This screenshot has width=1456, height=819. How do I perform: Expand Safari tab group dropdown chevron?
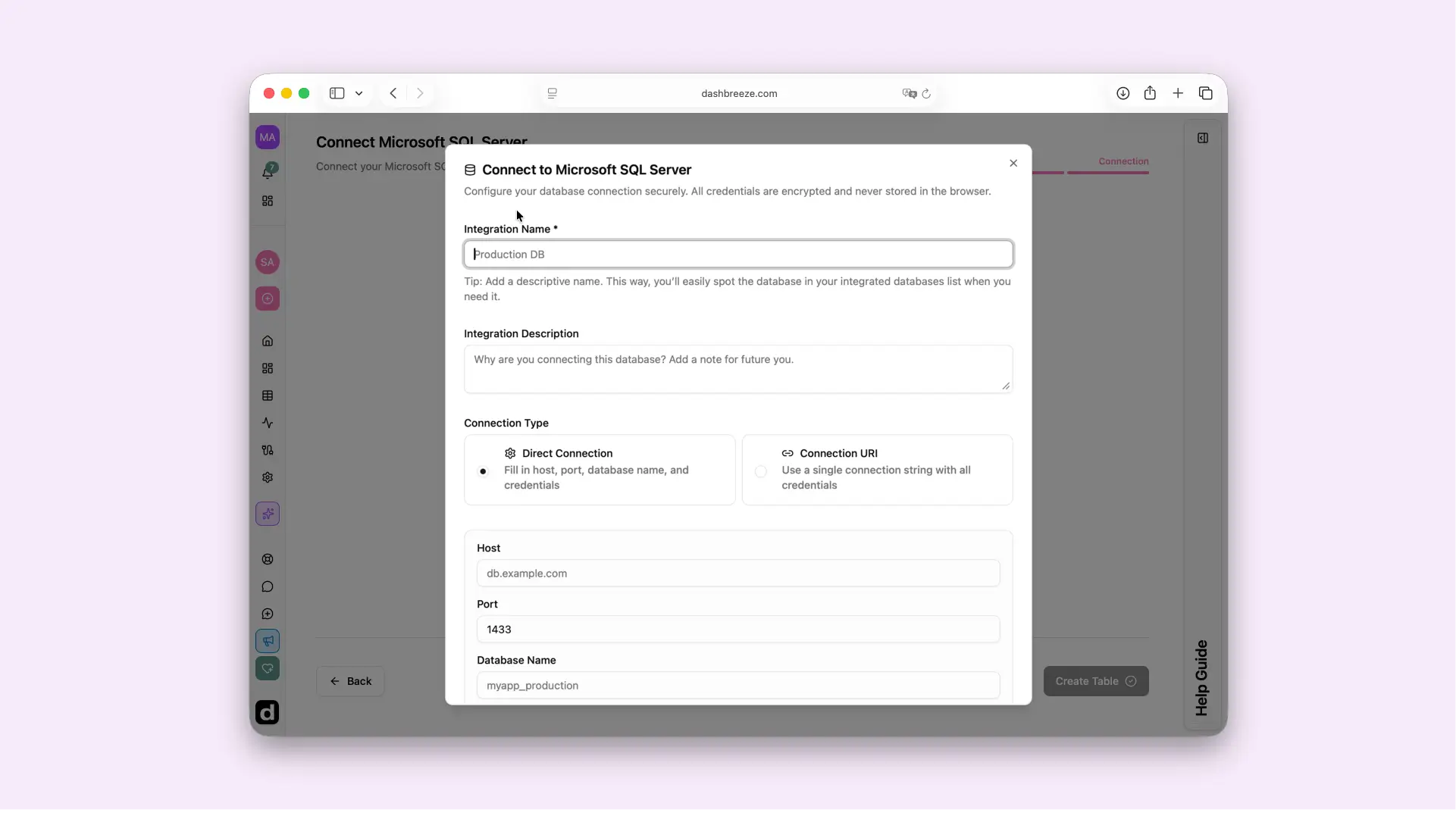[x=359, y=93]
